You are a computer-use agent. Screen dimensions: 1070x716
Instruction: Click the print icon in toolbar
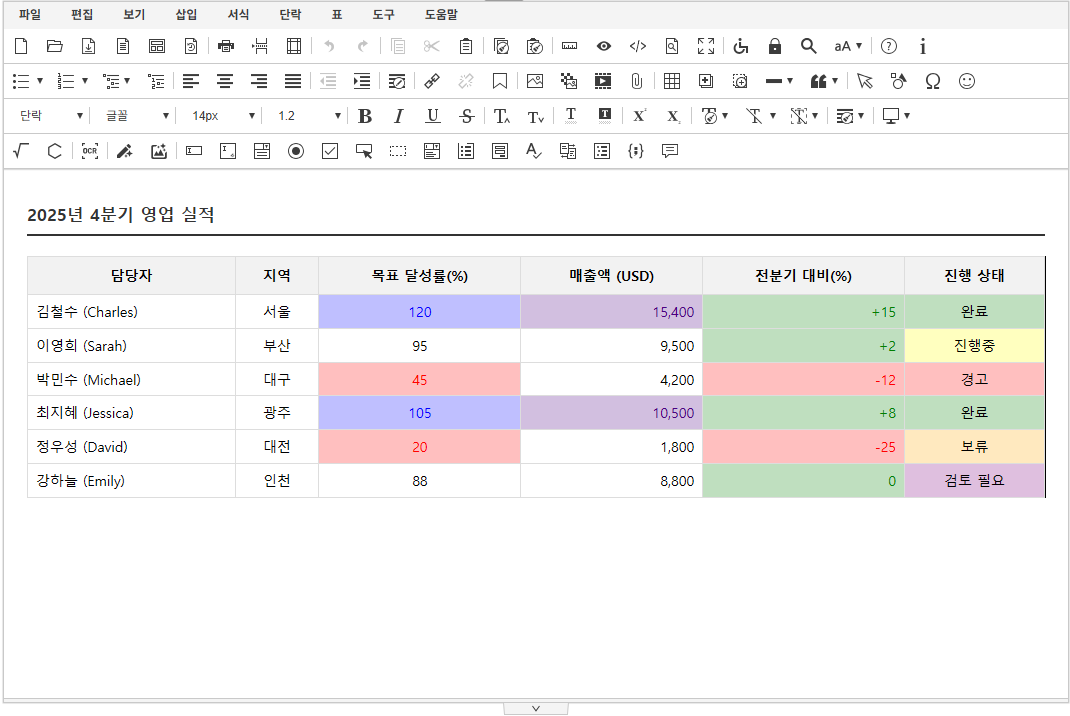coord(226,46)
